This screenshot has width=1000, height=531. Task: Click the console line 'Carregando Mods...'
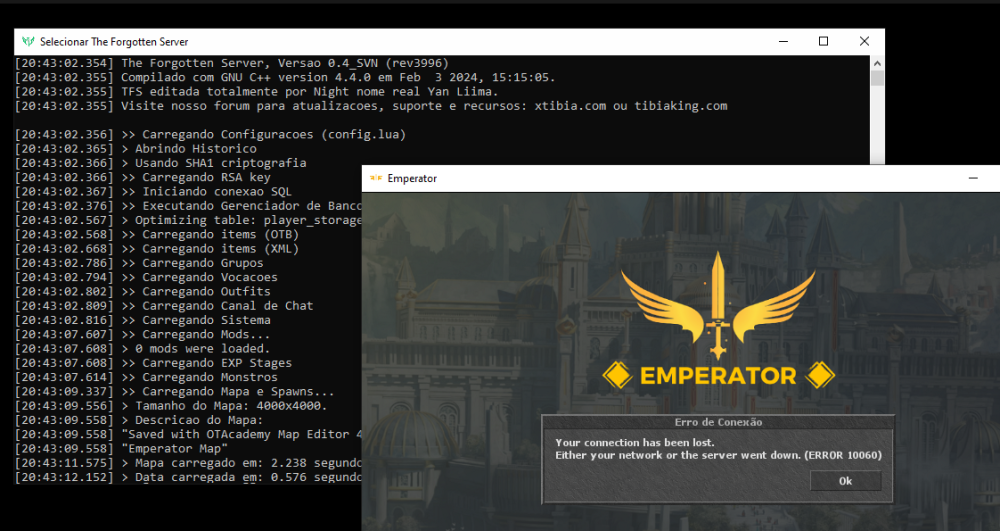coord(143,334)
